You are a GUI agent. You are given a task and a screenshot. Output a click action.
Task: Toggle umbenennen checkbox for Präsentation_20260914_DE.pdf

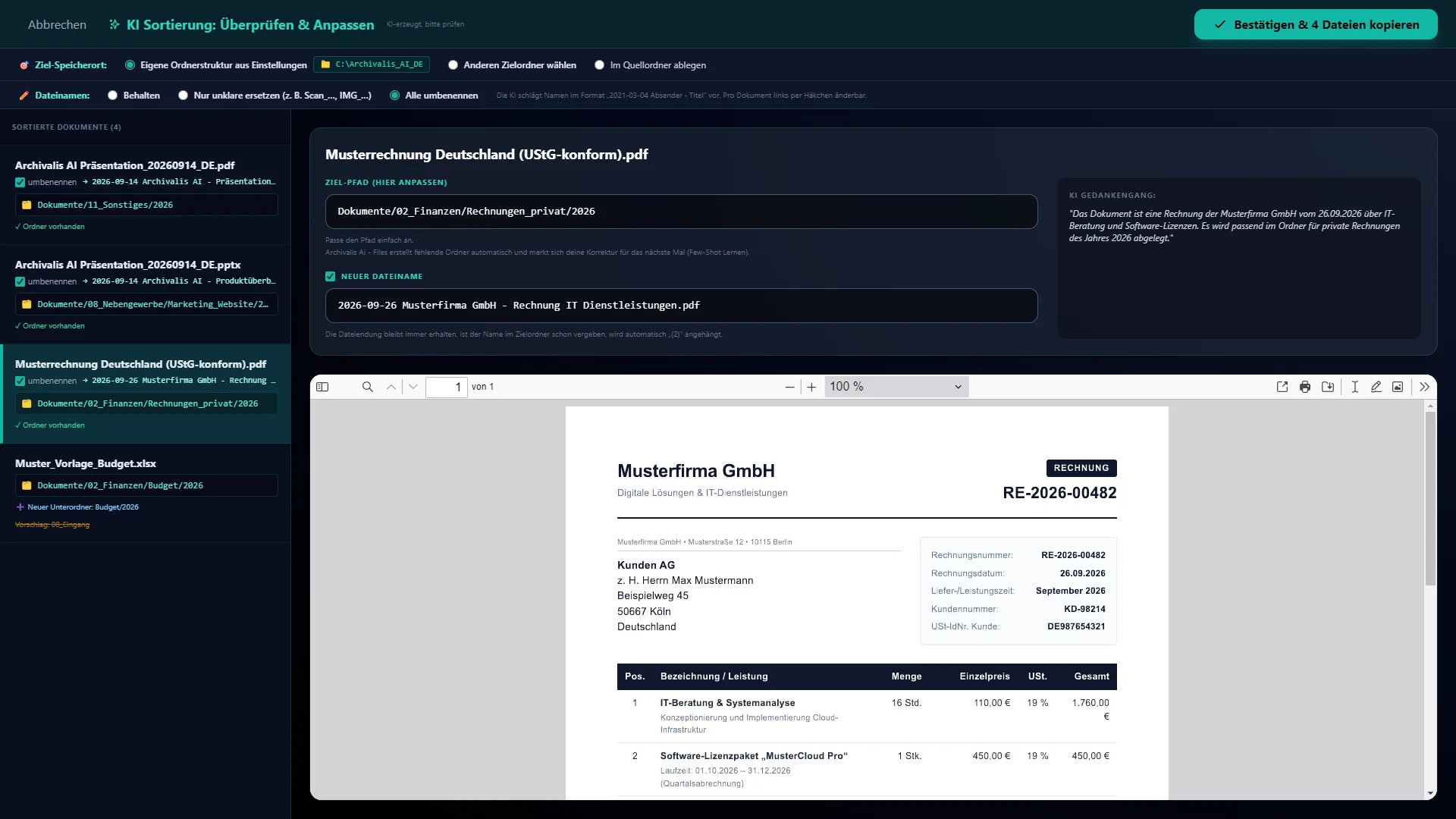tap(20, 182)
